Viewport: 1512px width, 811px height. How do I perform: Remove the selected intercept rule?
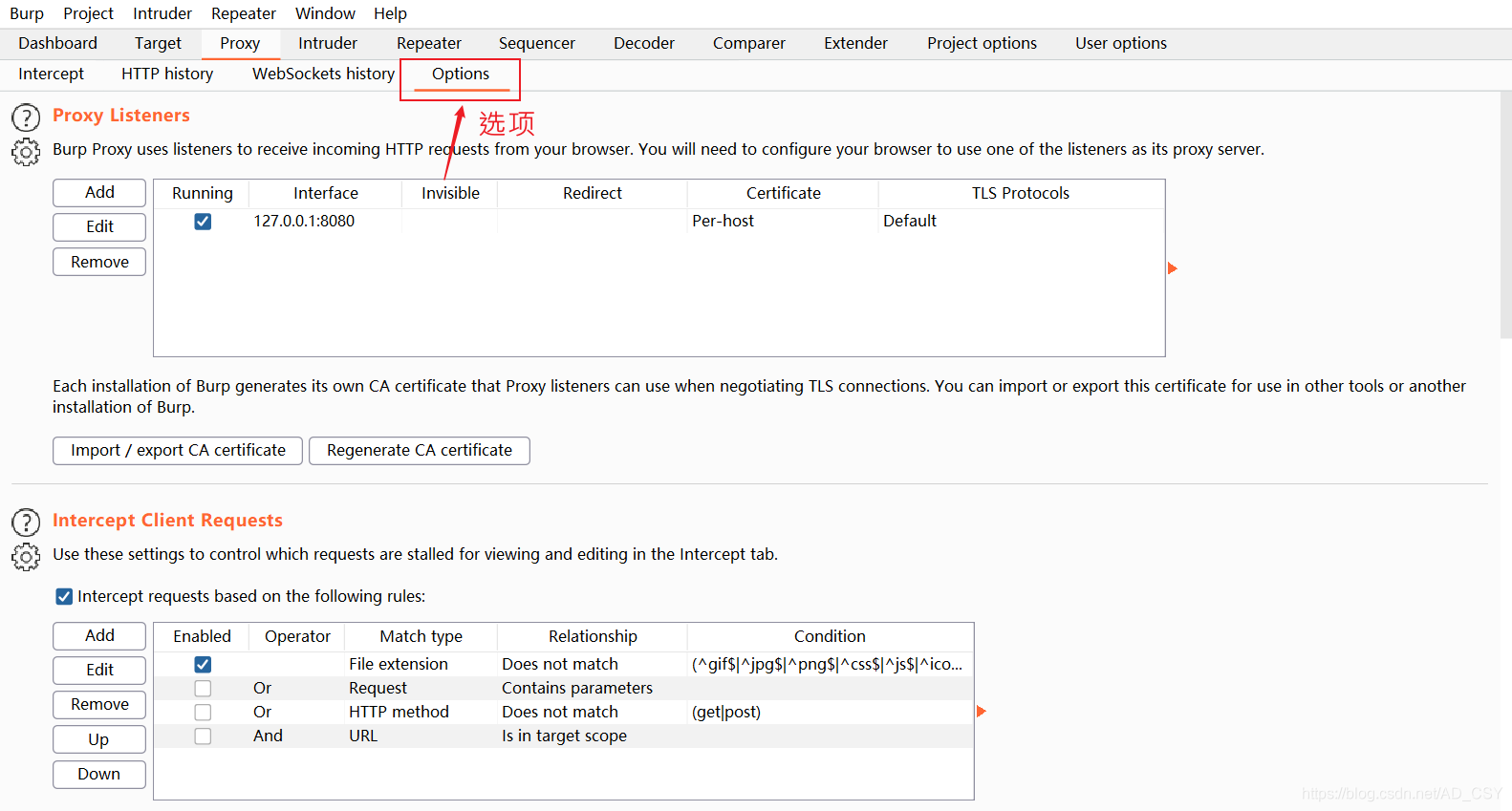click(x=99, y=704)
